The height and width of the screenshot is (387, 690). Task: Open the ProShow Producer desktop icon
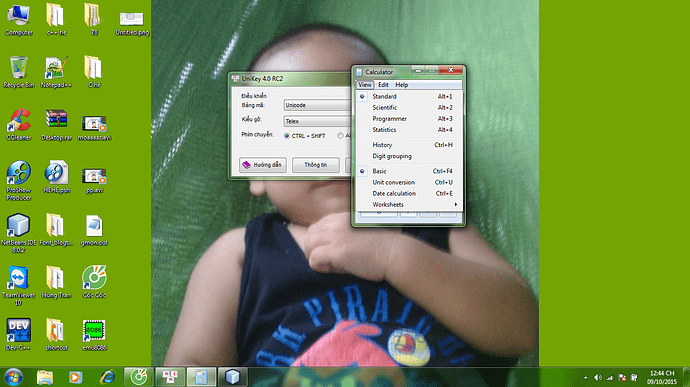click(18, 181)
